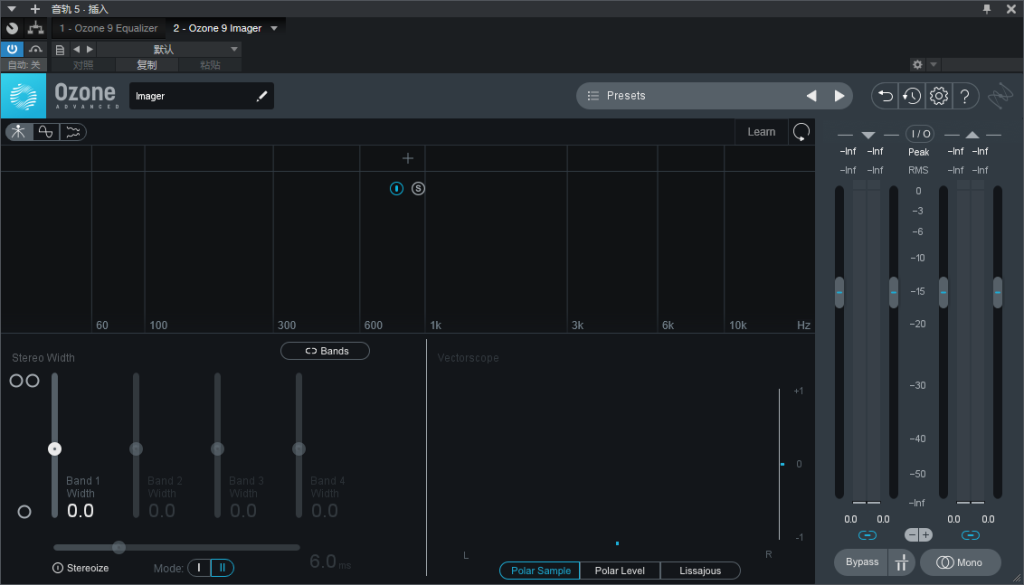Go to previous host preset arrow

point(76,50)
